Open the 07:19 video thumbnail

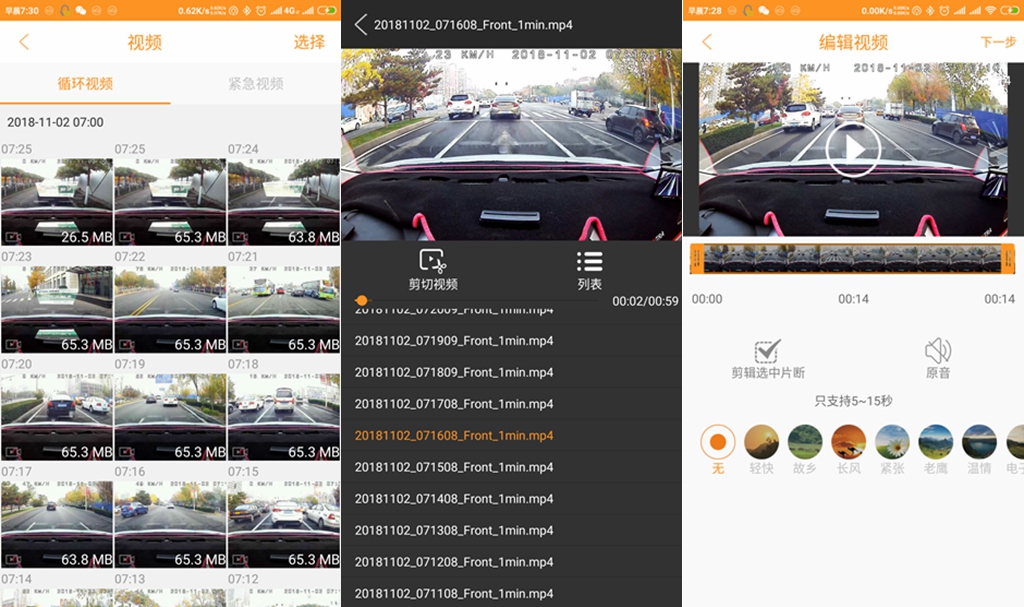(x=170, y=417)
